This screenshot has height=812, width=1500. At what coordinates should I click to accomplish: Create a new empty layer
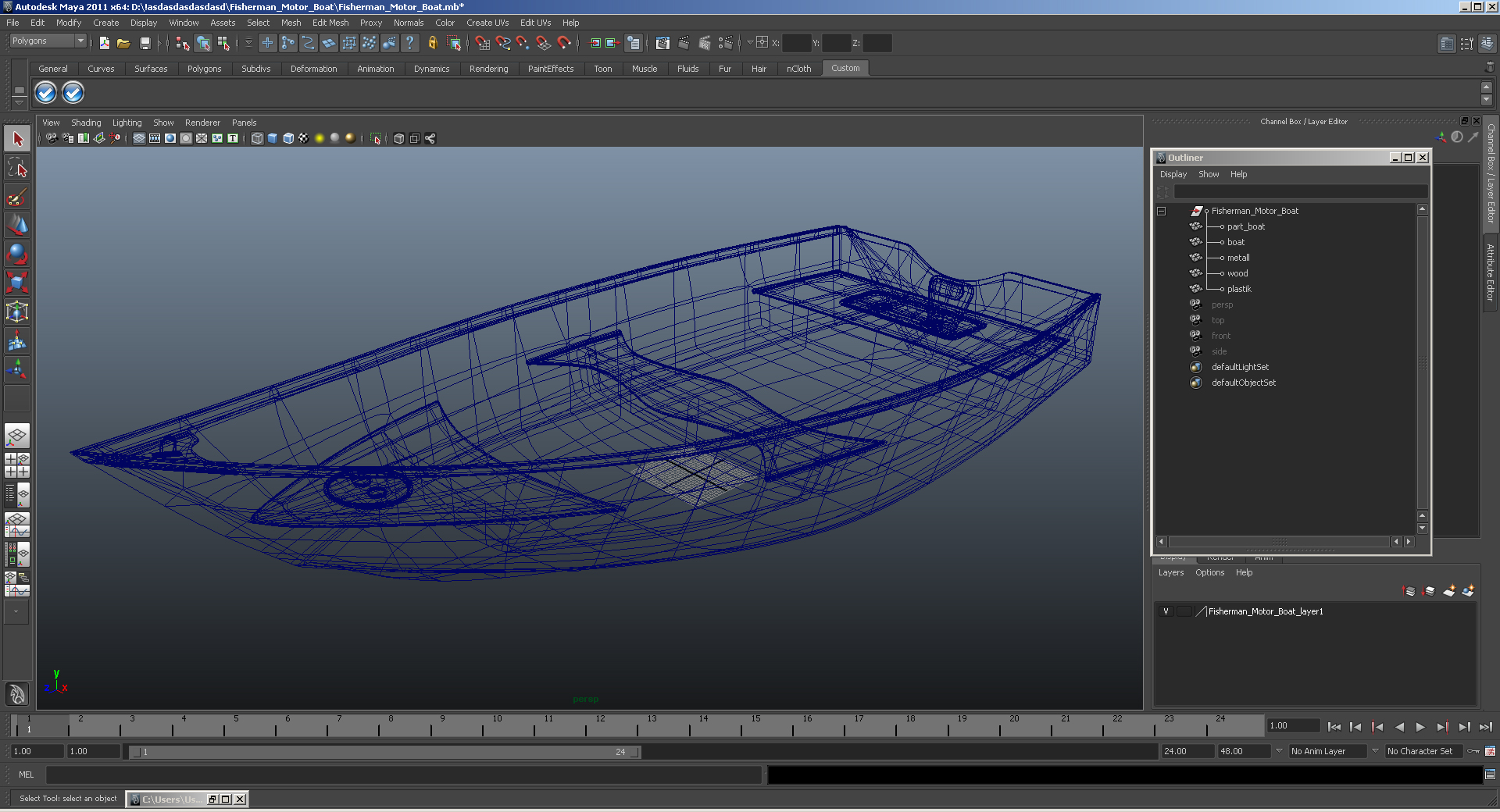(x=1449, y=591)
